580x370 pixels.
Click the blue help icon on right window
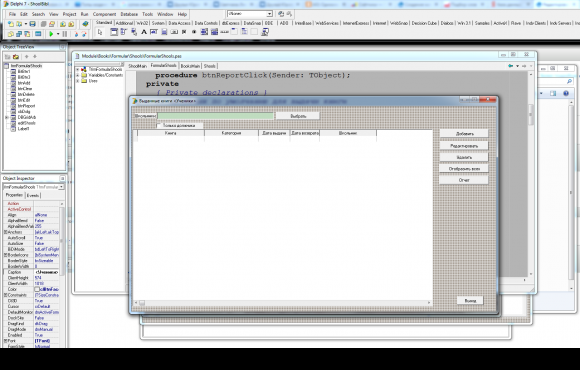click(x=566, y=93)
